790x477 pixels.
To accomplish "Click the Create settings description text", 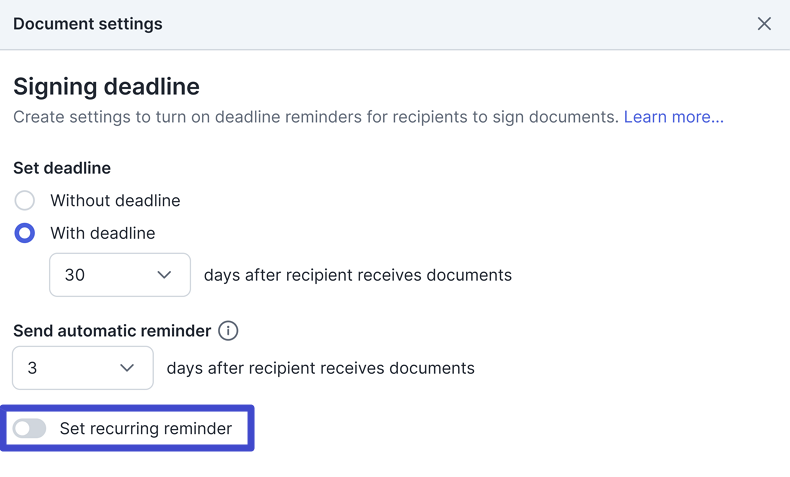I will 316,117.
